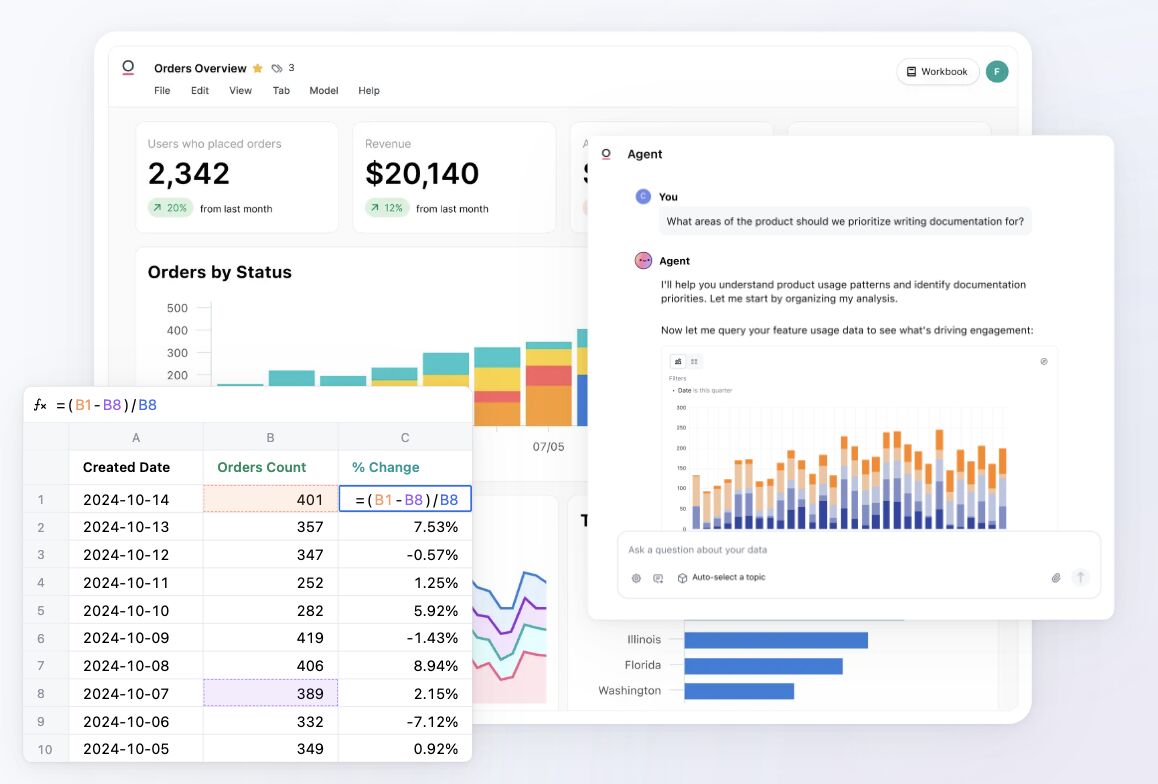Screen dimensions: 1158x784
Task: Click the new chat icon beside the gear
Action: tap(658, 578)
